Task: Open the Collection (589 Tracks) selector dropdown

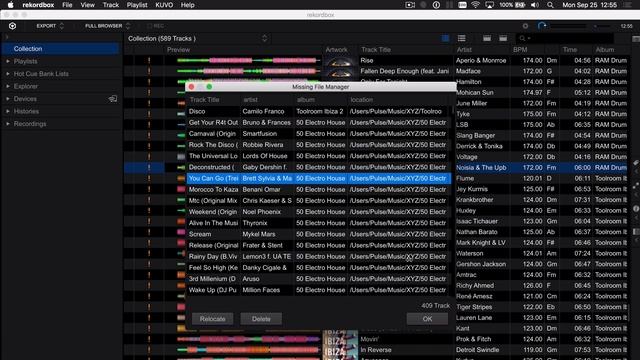Action: (x=198, y=38)
